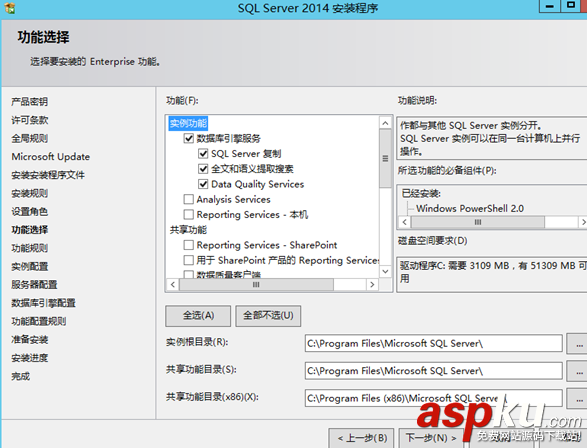Check the Reporting Services - 本机 checkbox

click(x=188, y=214)
